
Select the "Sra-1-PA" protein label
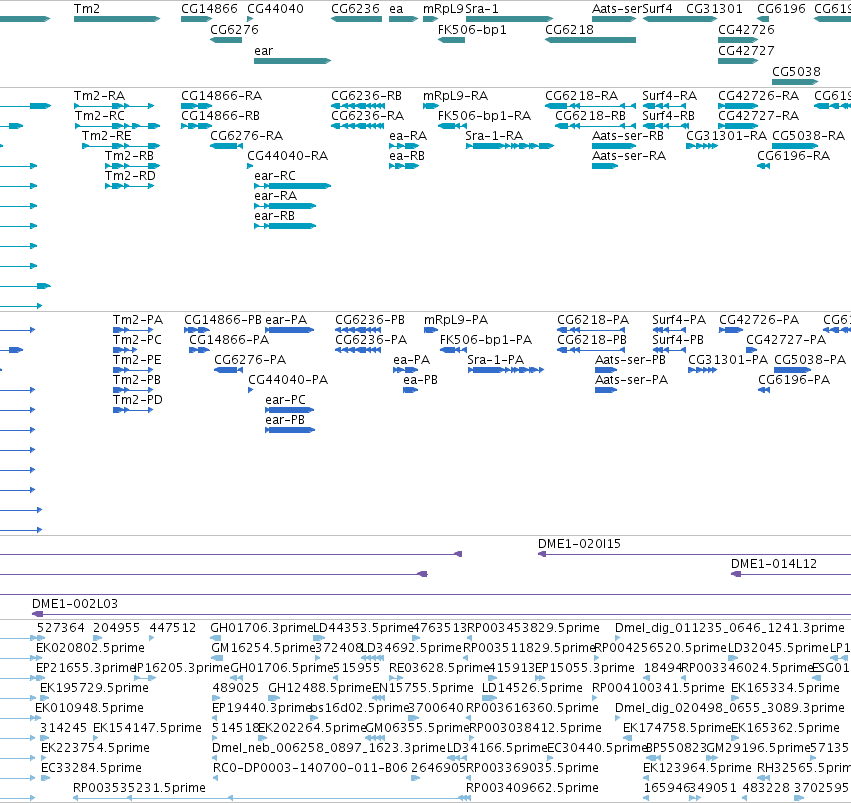(x=496, y=360)
